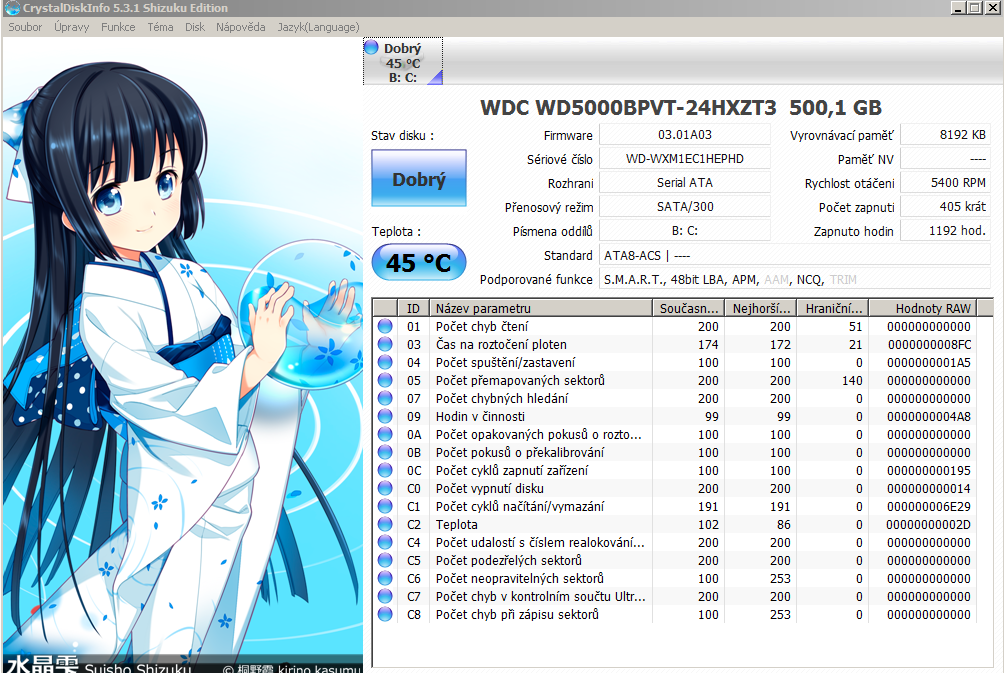This screenshot has width=1004, height=673.
Task: Open the Funkce menu
Action: (118, 27)
